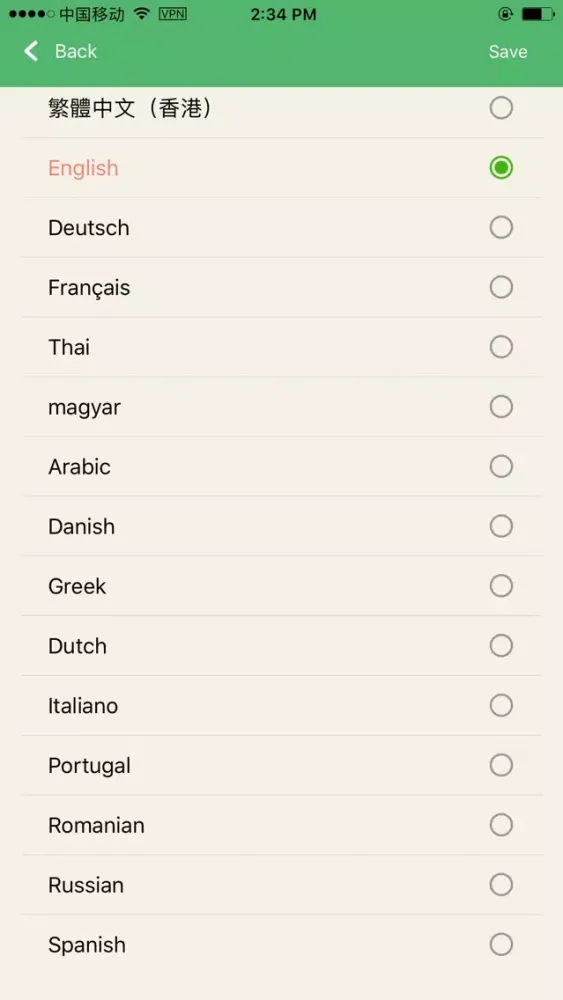This screenshot has height=1000, width=563.
Task: Tap the selected English radio button
Action: (x=501, y=168)
